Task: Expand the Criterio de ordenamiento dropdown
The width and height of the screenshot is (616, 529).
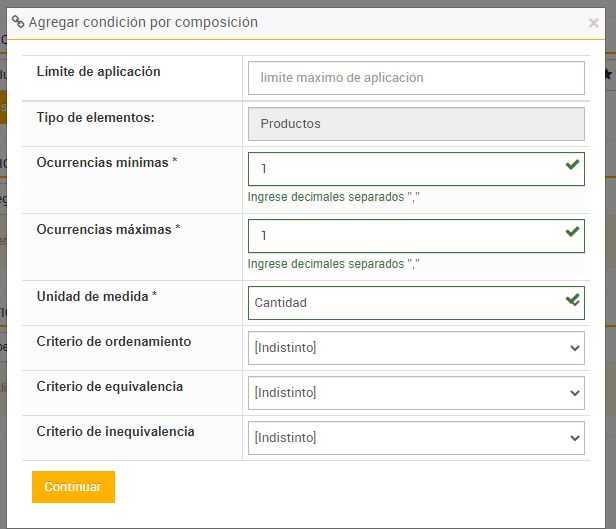Action: (415, 348)
